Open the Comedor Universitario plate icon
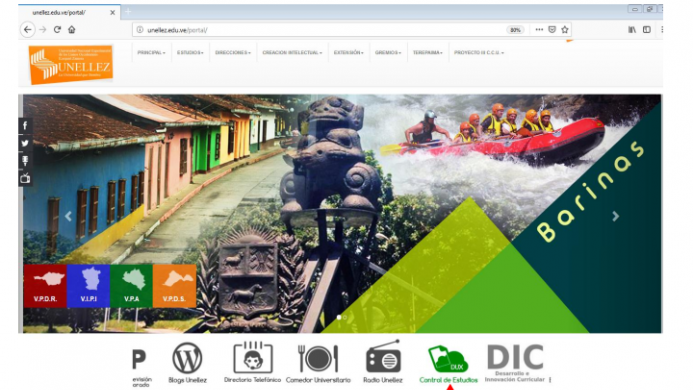 tap(318, 358)
